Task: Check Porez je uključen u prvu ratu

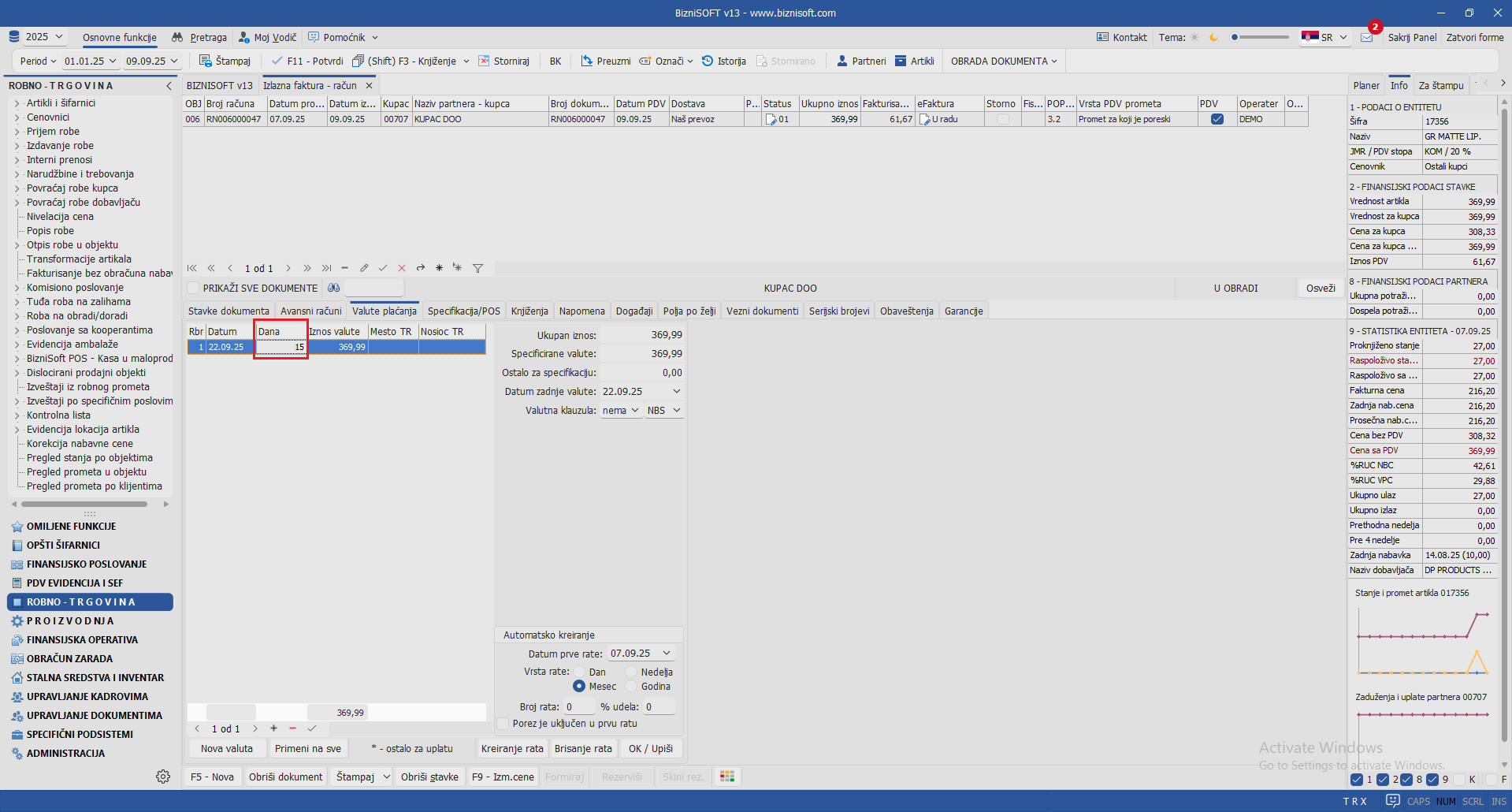Action: (503, 724)
